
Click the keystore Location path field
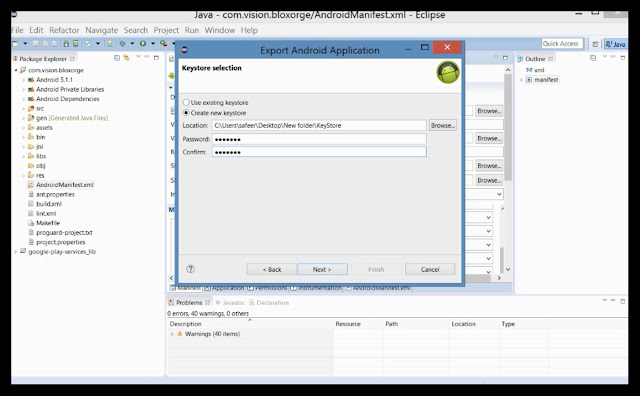tap(319, 125)
